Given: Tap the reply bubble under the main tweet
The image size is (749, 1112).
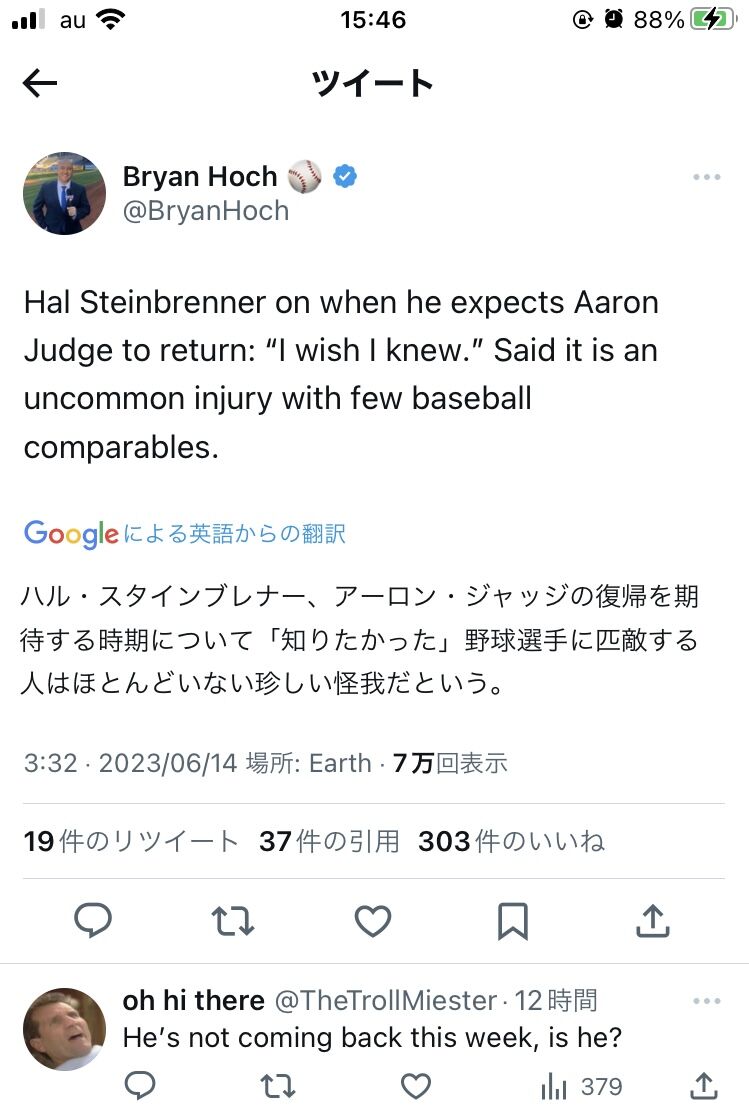Looking at the screenshot, I should tap(93, 921).
